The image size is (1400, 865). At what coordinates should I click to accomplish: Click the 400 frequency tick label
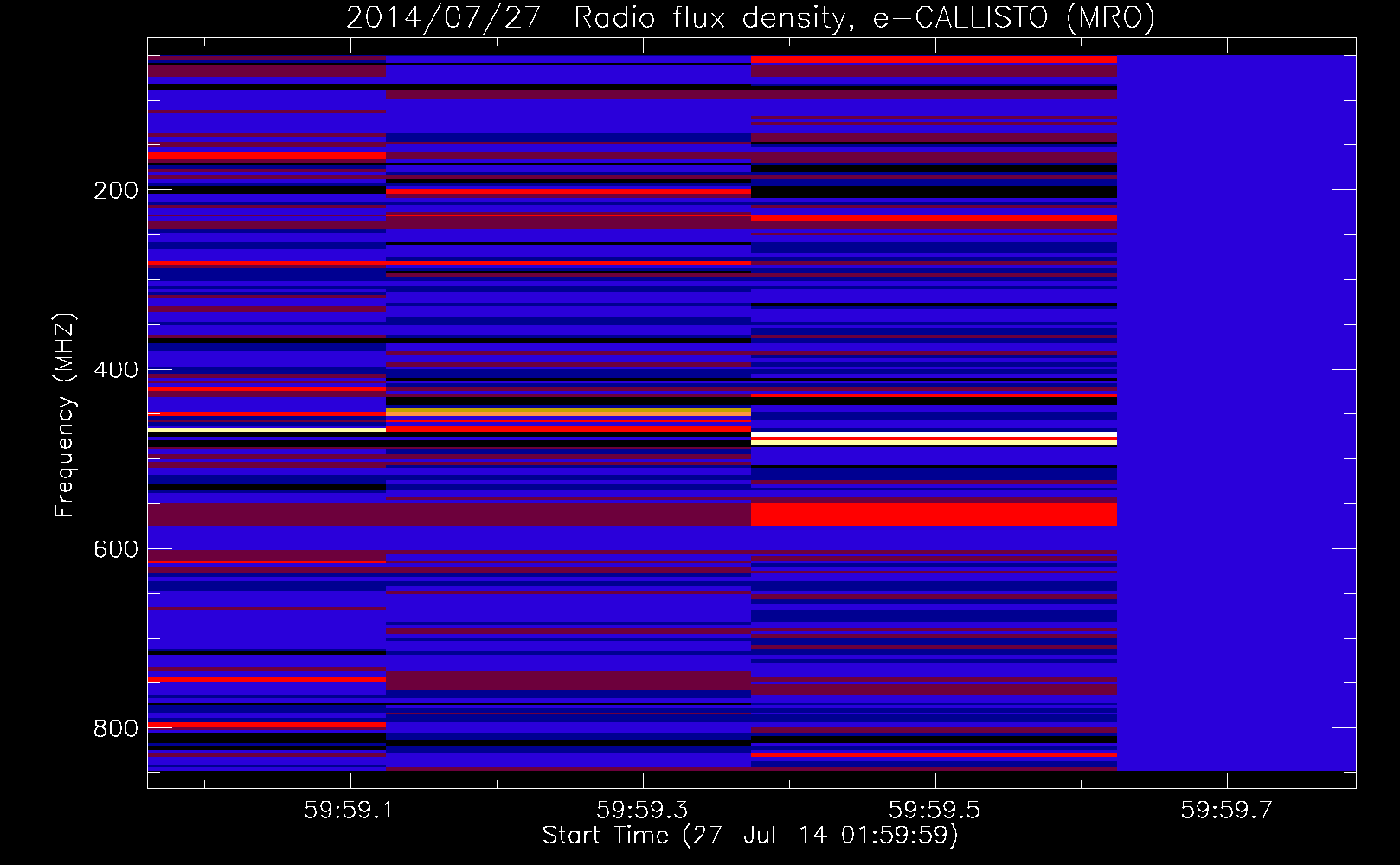[x=116, y=370]
